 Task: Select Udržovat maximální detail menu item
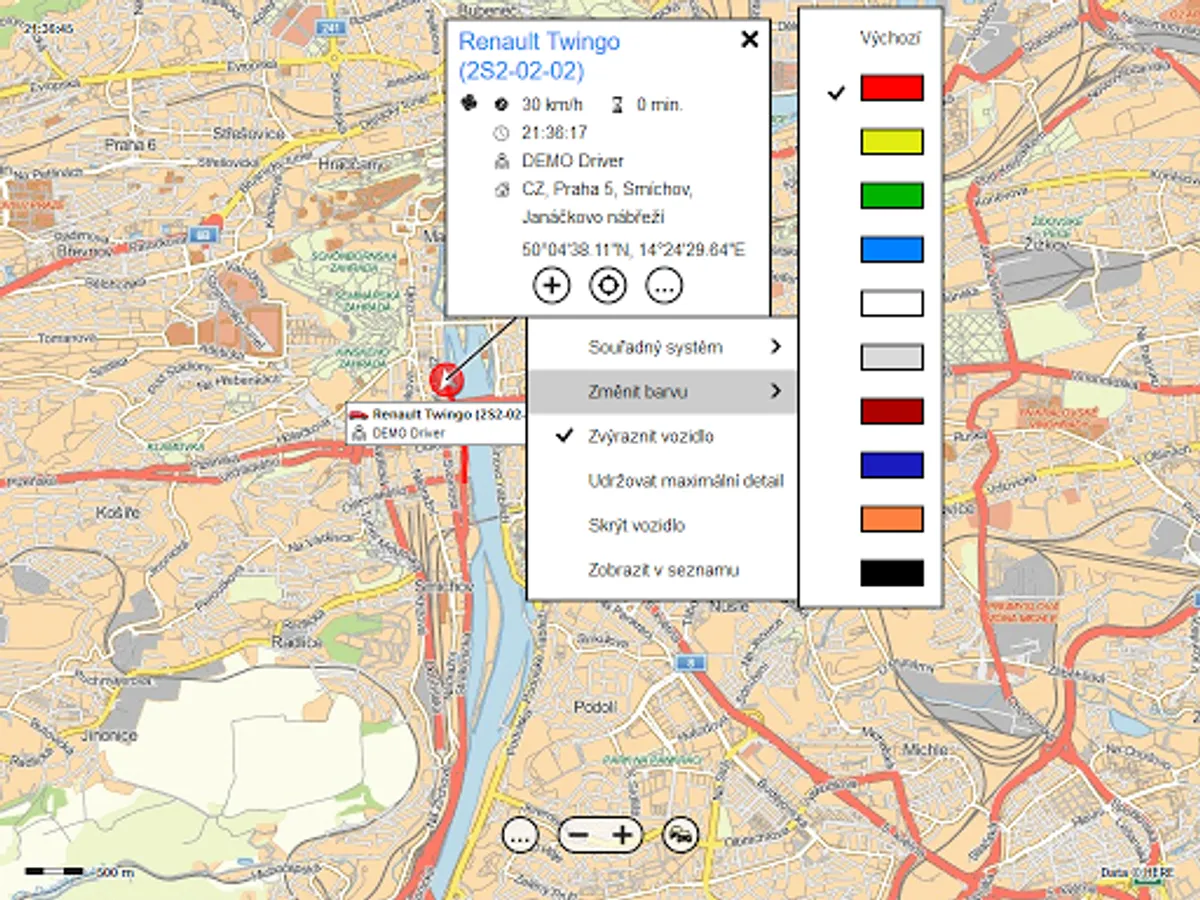662,481
